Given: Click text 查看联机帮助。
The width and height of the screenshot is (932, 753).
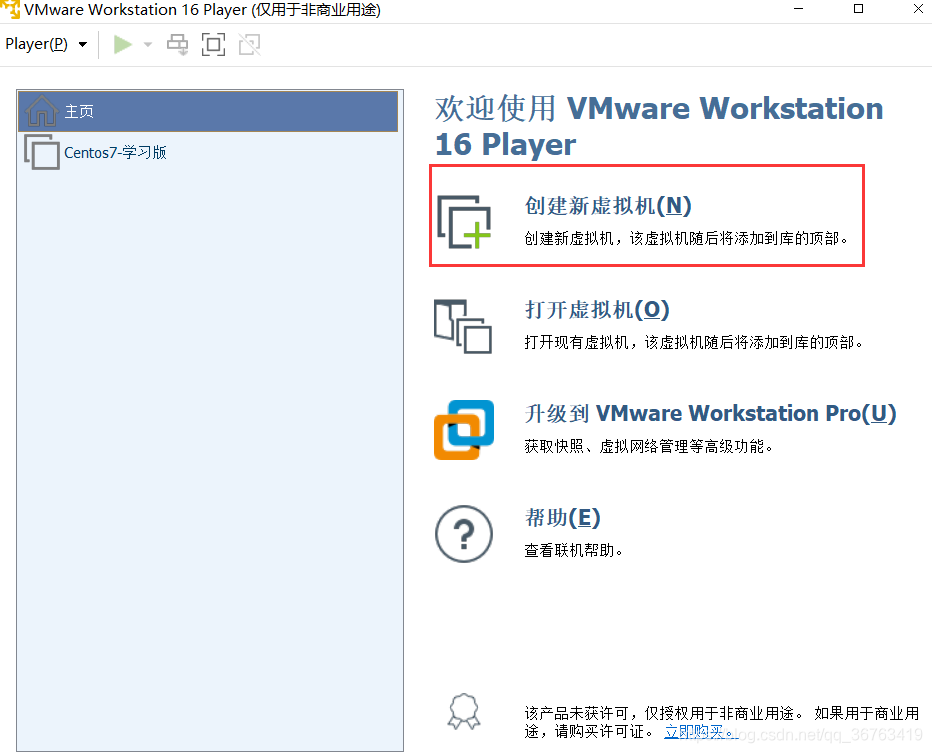Looking at the screenshot, I should (574, 550).
